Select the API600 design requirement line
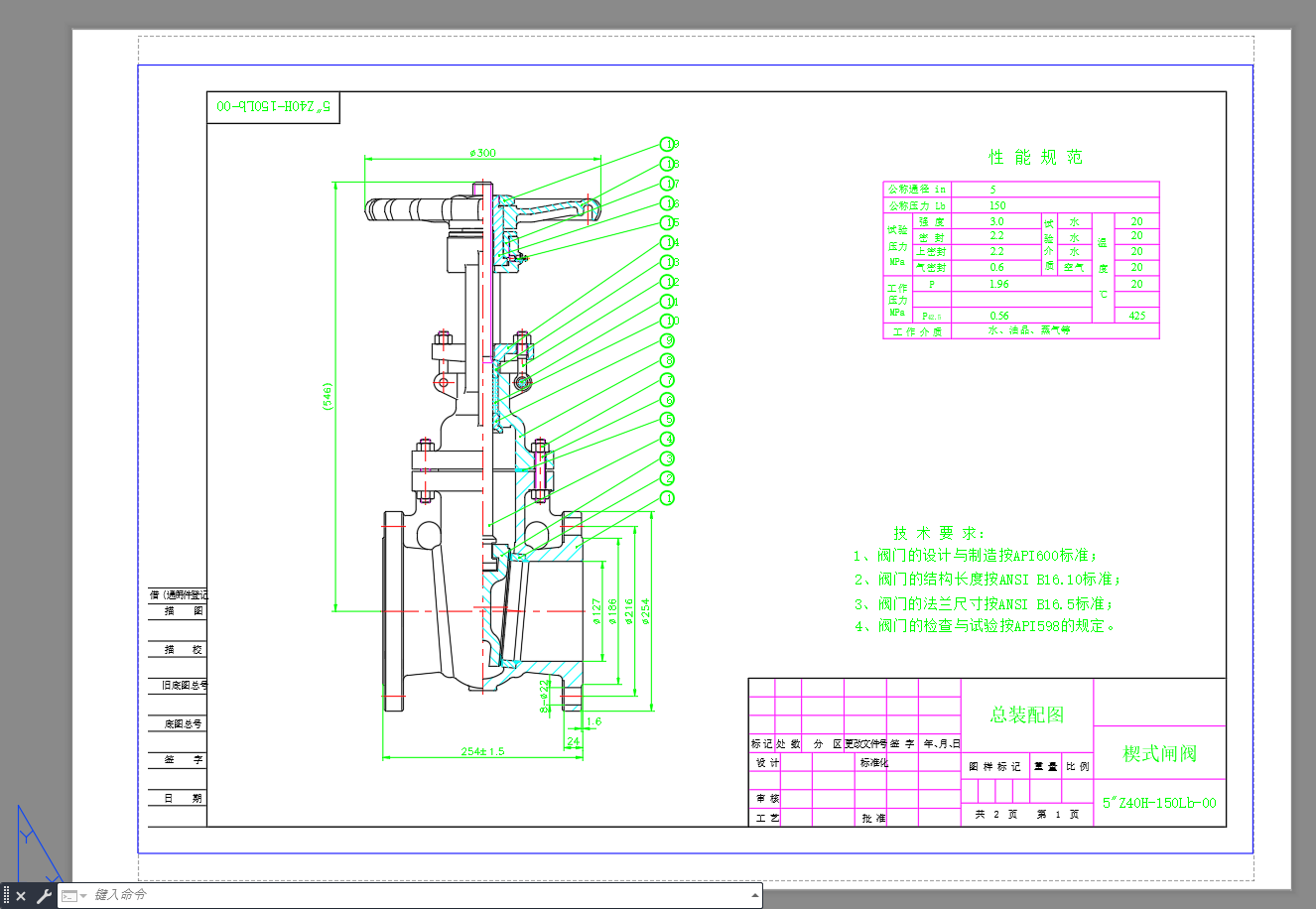 [976, 556]
